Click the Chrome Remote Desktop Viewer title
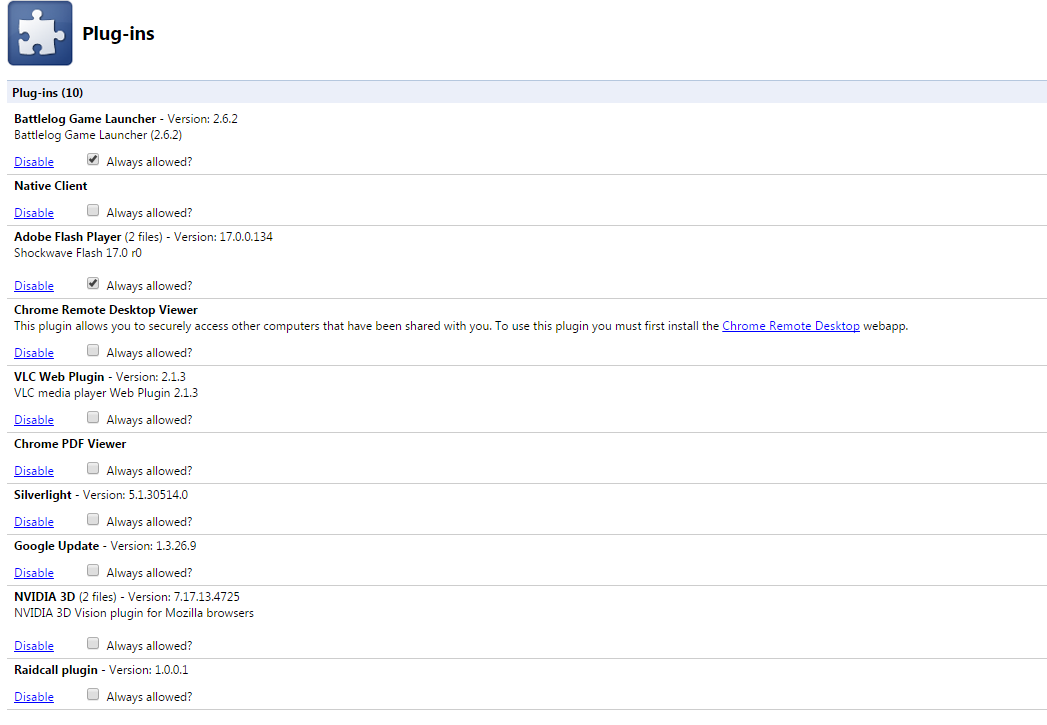The height and width of the screenshot is (725, 1047). [106, 310]
